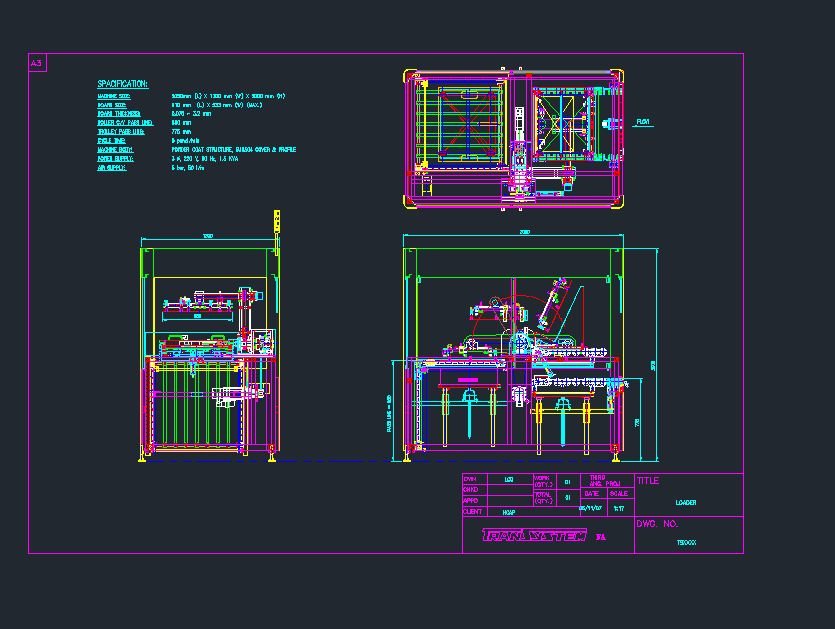Click the TRANSYSTEM company logo

click(x=533, y=536)
